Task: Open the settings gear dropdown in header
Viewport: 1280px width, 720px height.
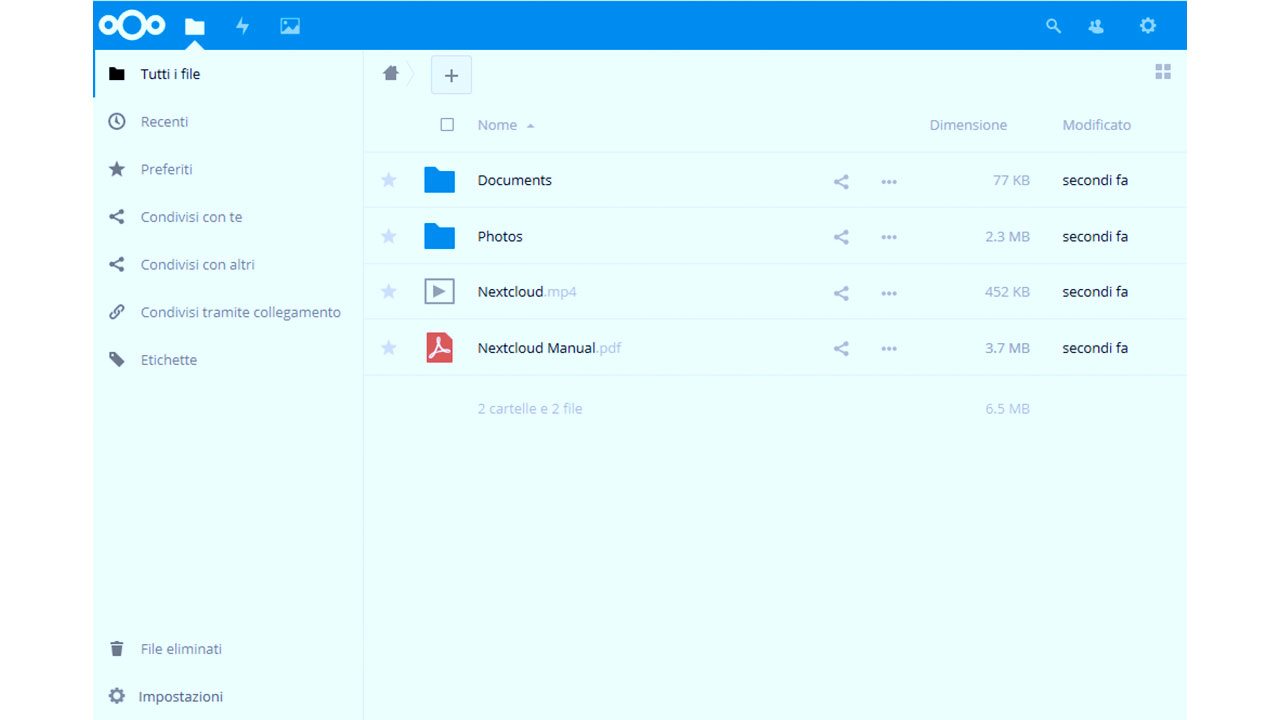Action: tap(1147, 26)
